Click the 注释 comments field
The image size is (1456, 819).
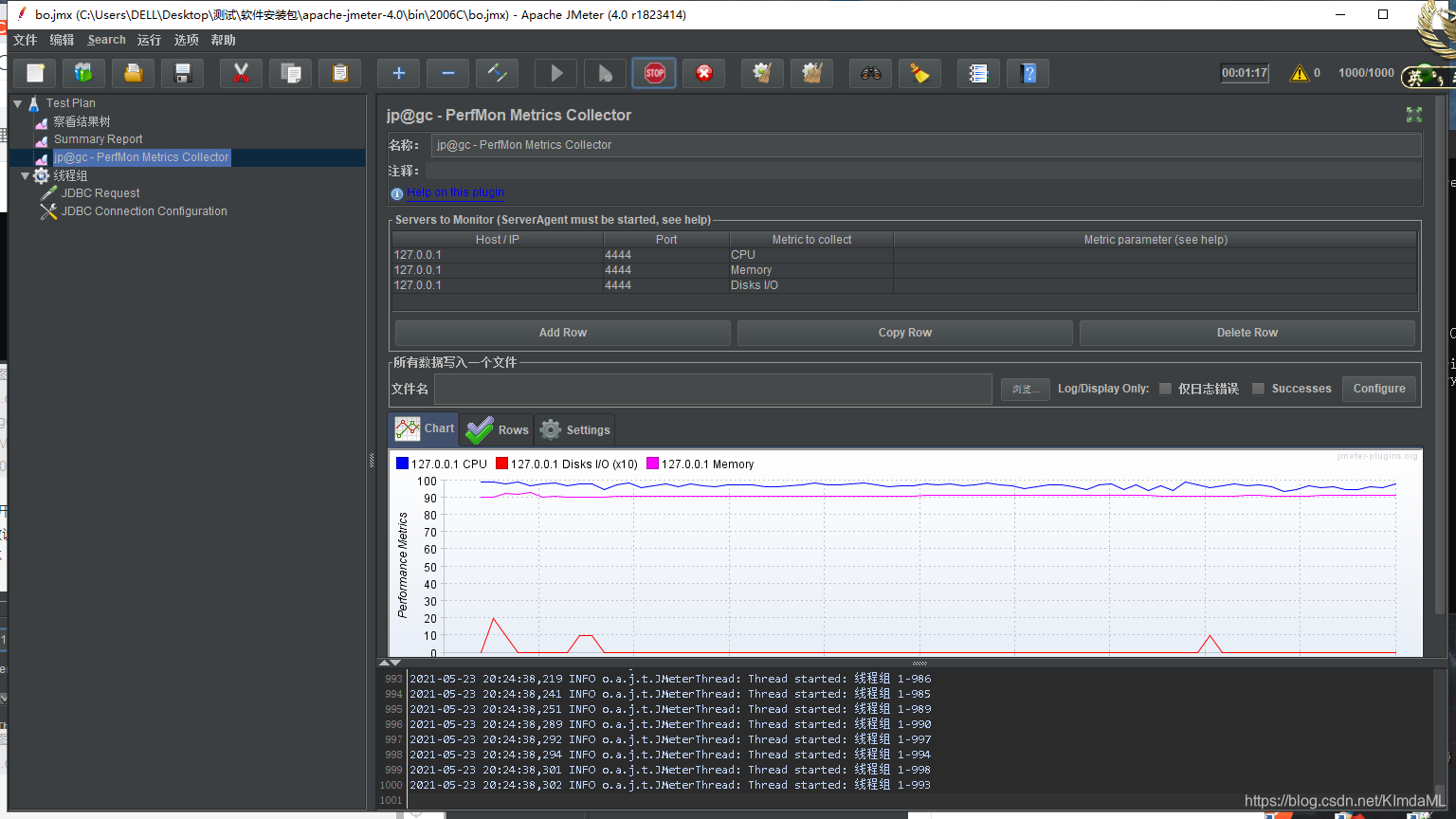922,171
